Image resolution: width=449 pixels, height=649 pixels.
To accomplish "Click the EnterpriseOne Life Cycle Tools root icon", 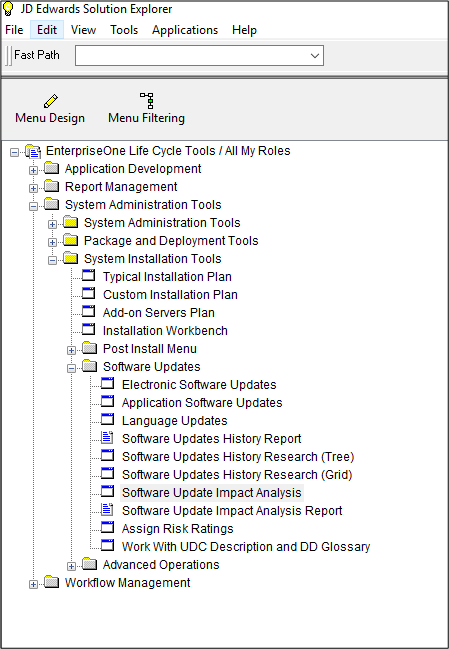I will (x=33, y=151).
